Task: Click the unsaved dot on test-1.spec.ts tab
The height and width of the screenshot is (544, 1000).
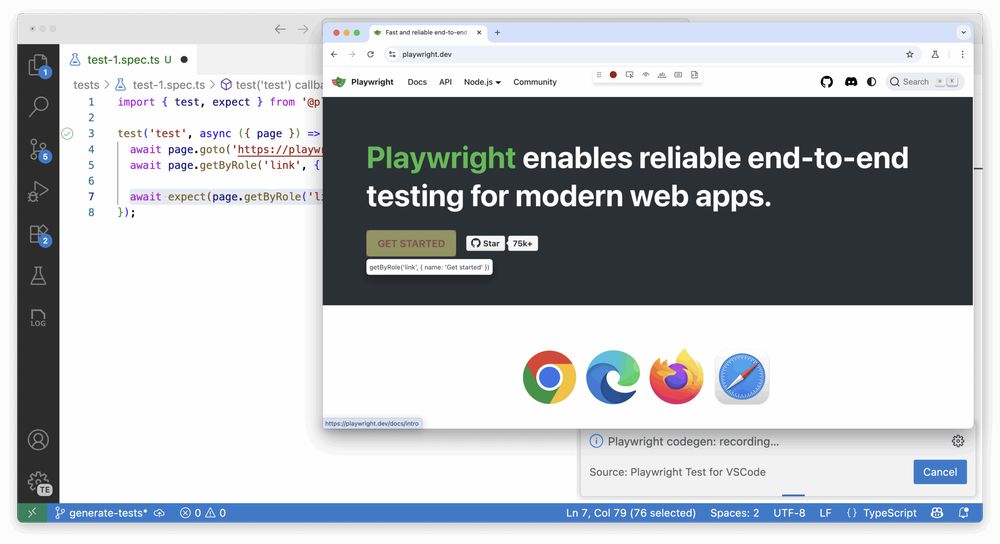Action: click(x=184, y=59)
